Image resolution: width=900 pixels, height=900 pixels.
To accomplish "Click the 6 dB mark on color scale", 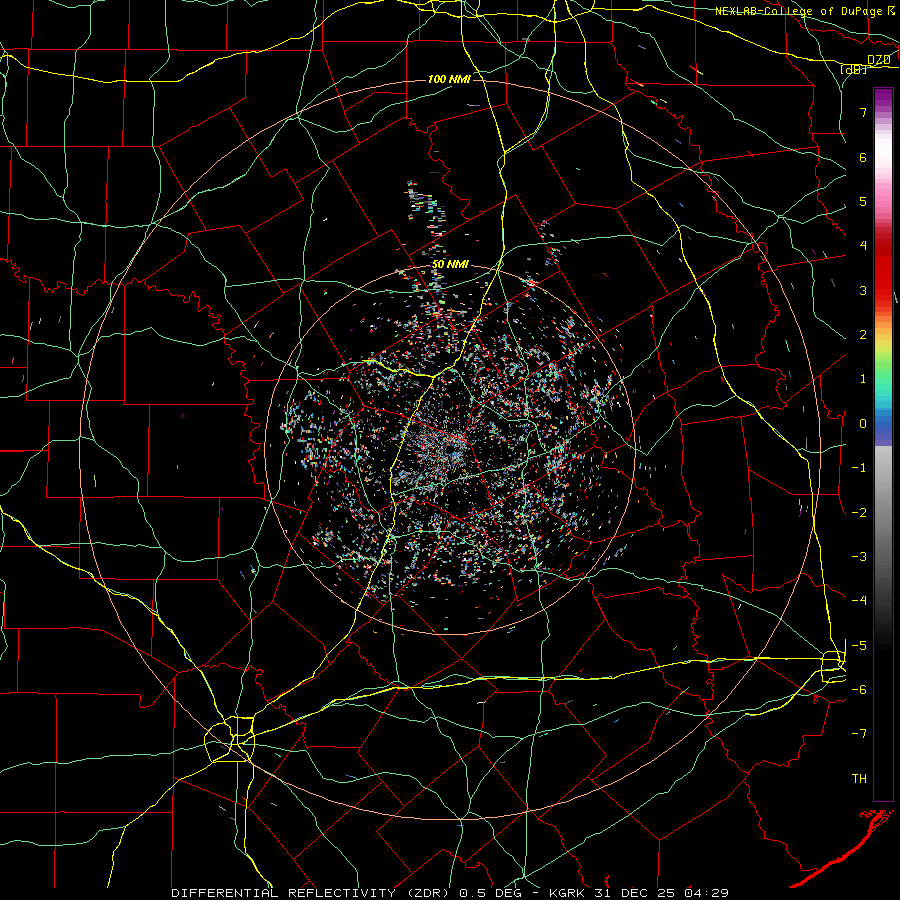I will click(x=863, y=157).
